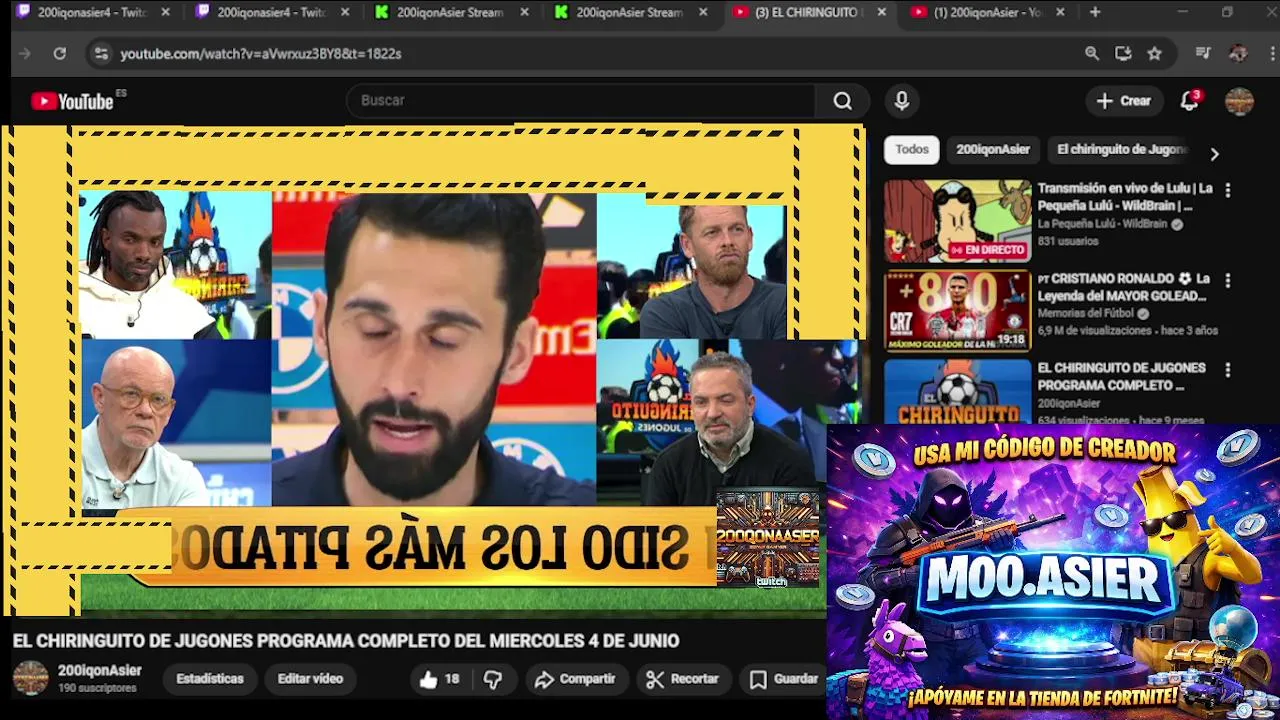Open the notifications bell
Image resolution: width=1280 pixels, height=720 pixels.
click(1189, 101)
